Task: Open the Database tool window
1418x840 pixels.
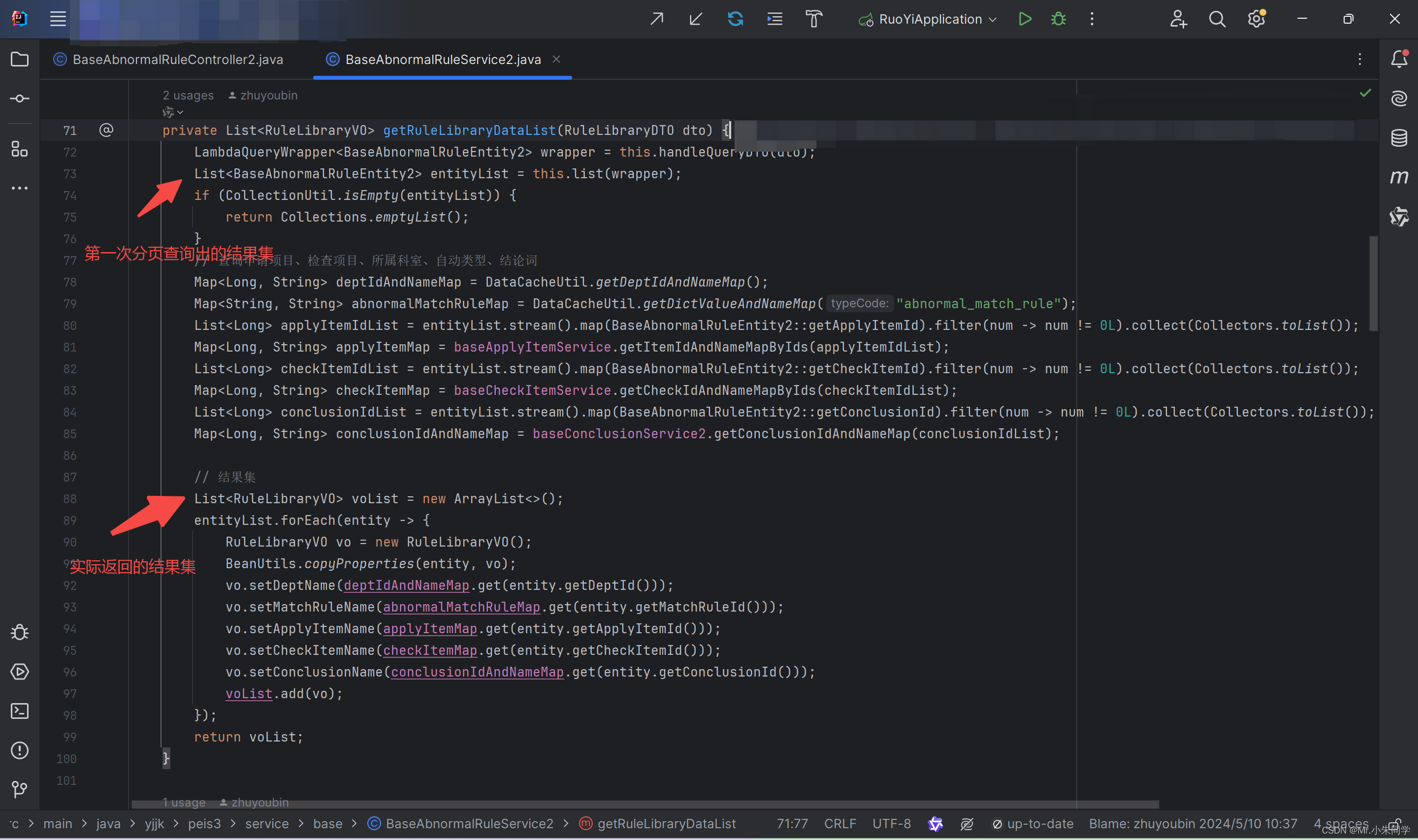Action: [1399, 137]
